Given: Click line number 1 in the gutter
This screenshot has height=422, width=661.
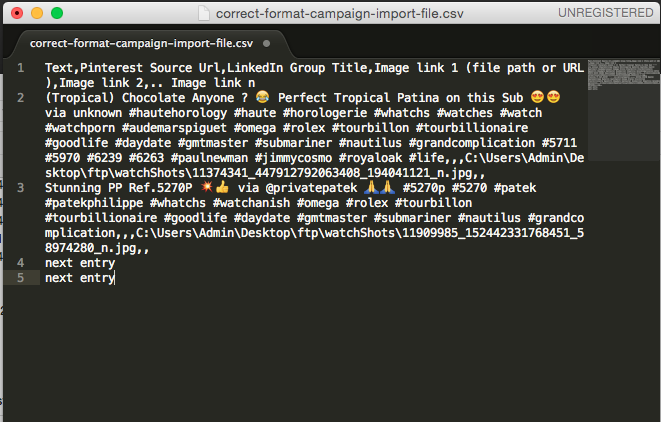Looking at the screenshot, I should tap(20, 67).
